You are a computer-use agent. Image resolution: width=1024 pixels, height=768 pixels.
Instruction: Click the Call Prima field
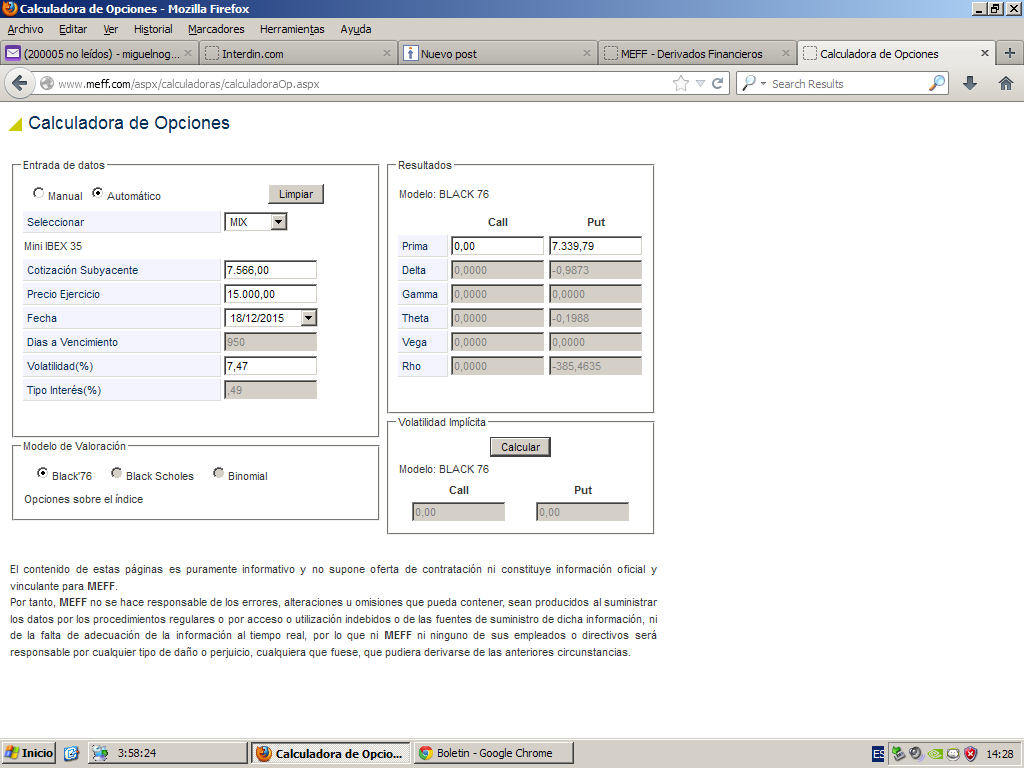tap(497, 246)
